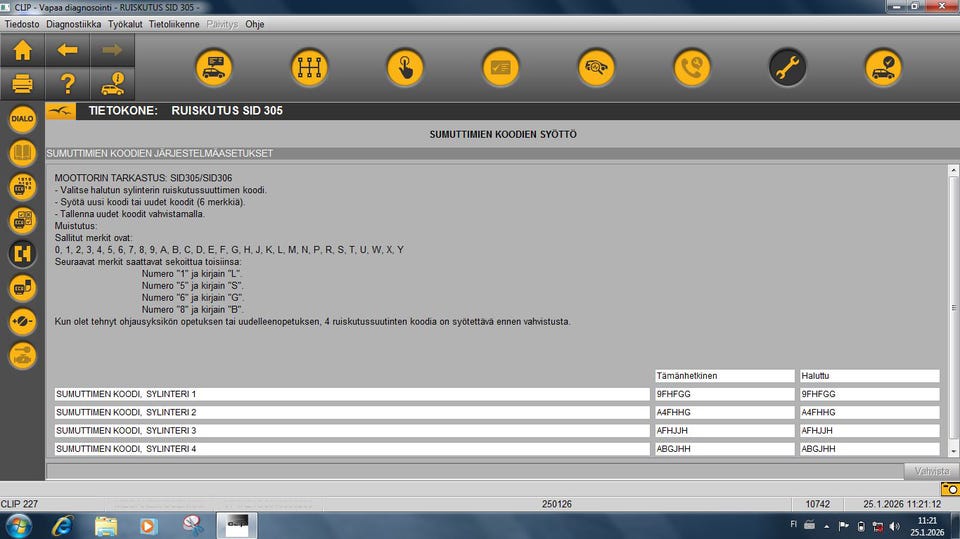Open the book documentation sidebar icon

click(x=22, y=153)
